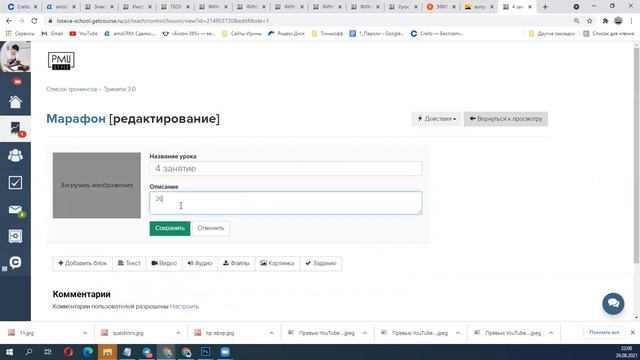Screen dimensions: 640x360
Task: Click the Отменить button
Action: pos(211,228)
